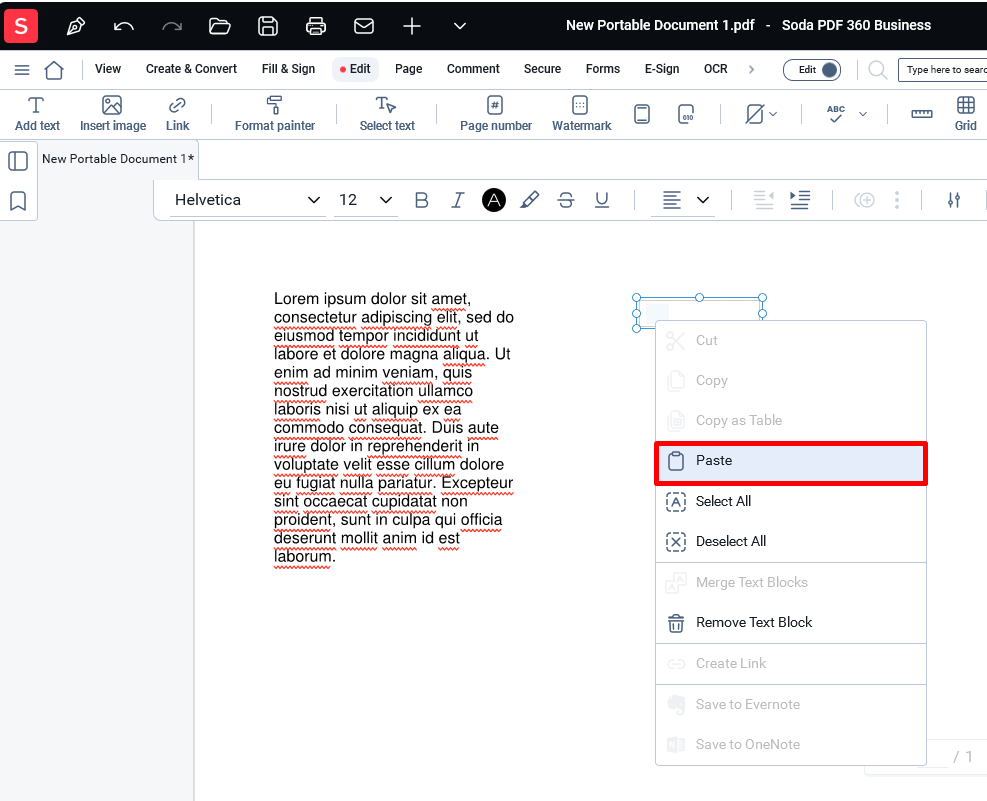Image resolution: width=987 pixels, height=801 pixels.
Task: Select the Add text tool
Action: 37,115
